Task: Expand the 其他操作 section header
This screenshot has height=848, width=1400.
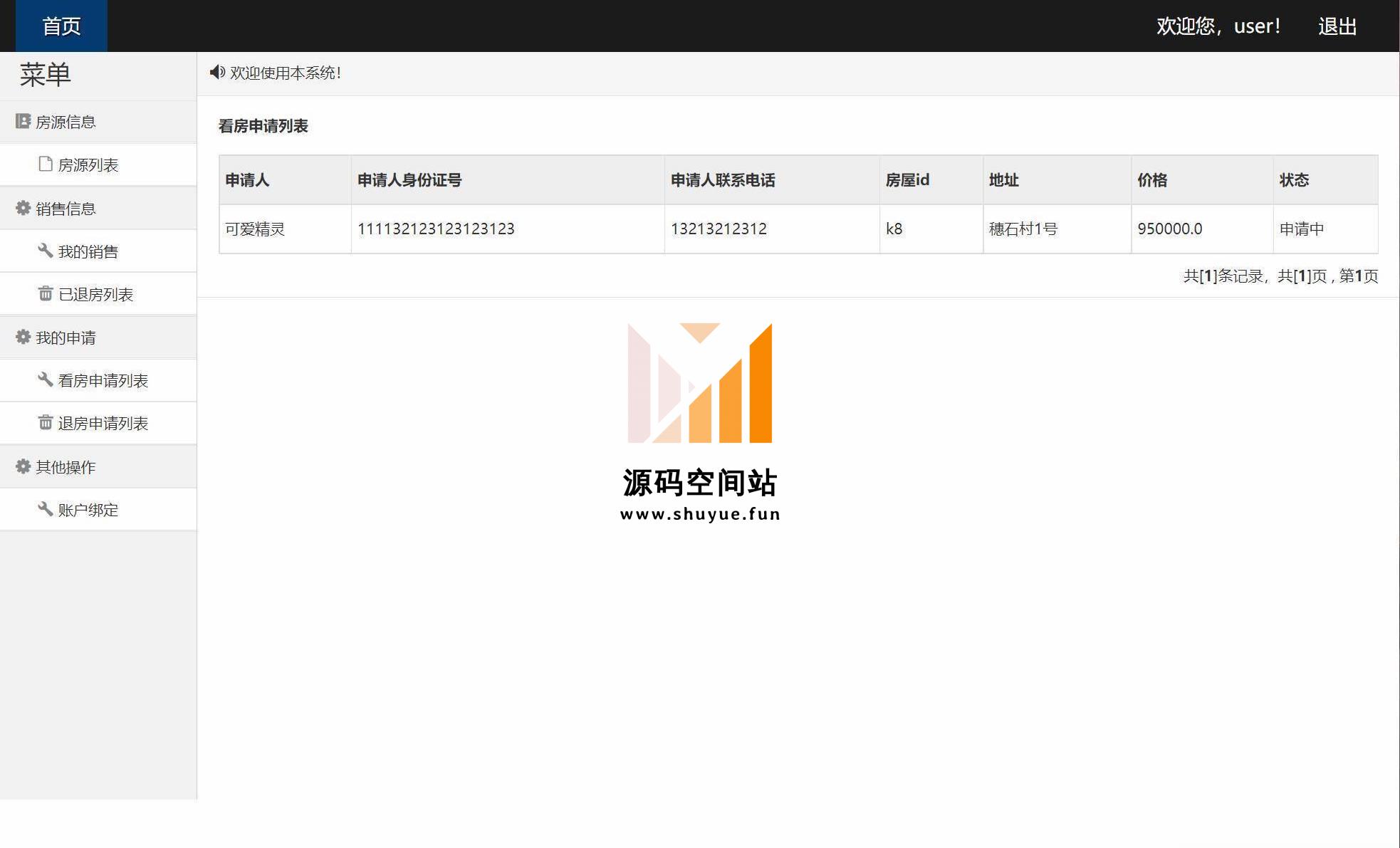Action: coord(98,467)
